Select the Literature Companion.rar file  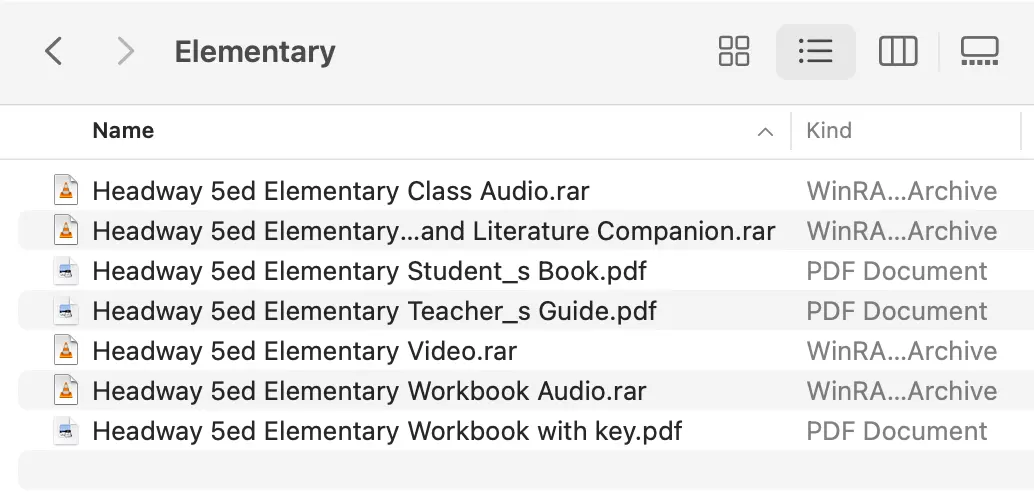tap(433, 231)
